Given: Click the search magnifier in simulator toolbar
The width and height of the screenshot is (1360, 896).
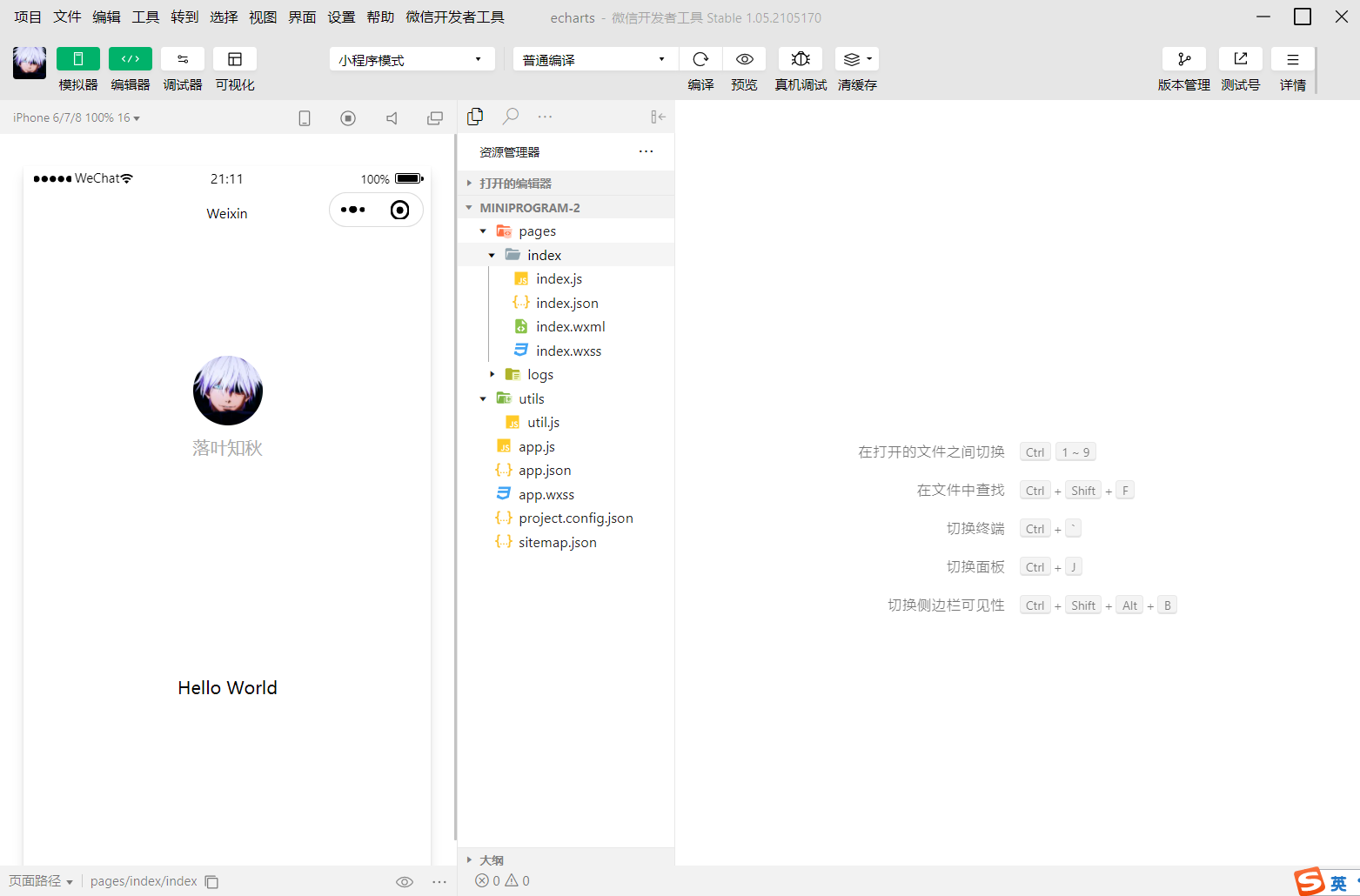Looking at the screenshot, I should click(x=511, y=116).
